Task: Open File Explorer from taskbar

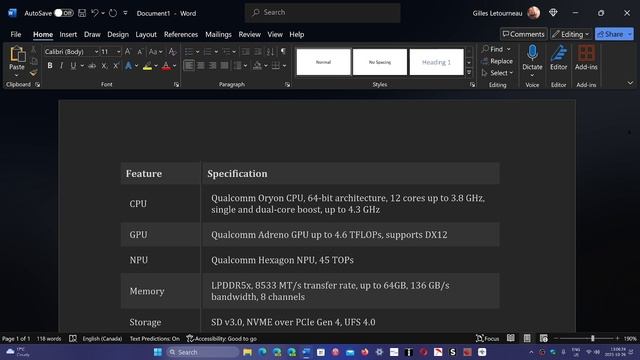Action: coord(247,352)
